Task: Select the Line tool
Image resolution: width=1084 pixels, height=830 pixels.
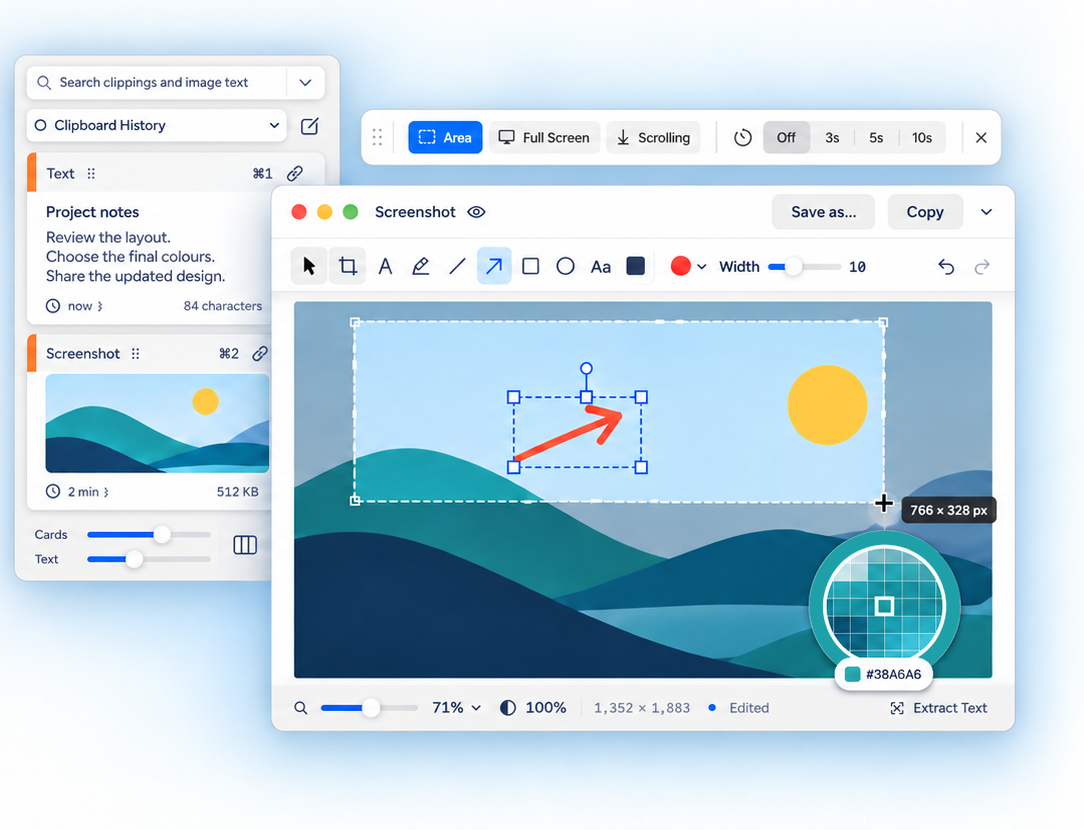Action: 458,266
